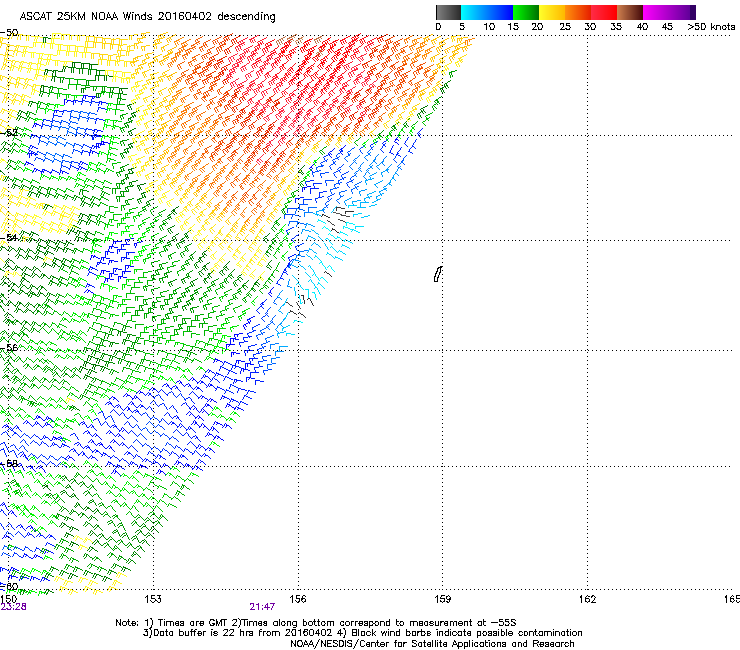Click the brown 35-40 knots legend swatch
This screenshot has height=650, width=740.
click(x=630, y=12)
